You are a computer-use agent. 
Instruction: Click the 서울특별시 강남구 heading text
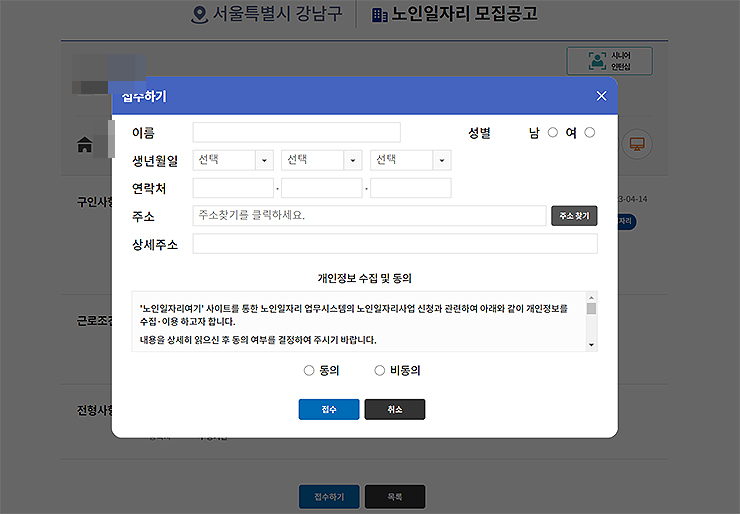coord(278,13)
